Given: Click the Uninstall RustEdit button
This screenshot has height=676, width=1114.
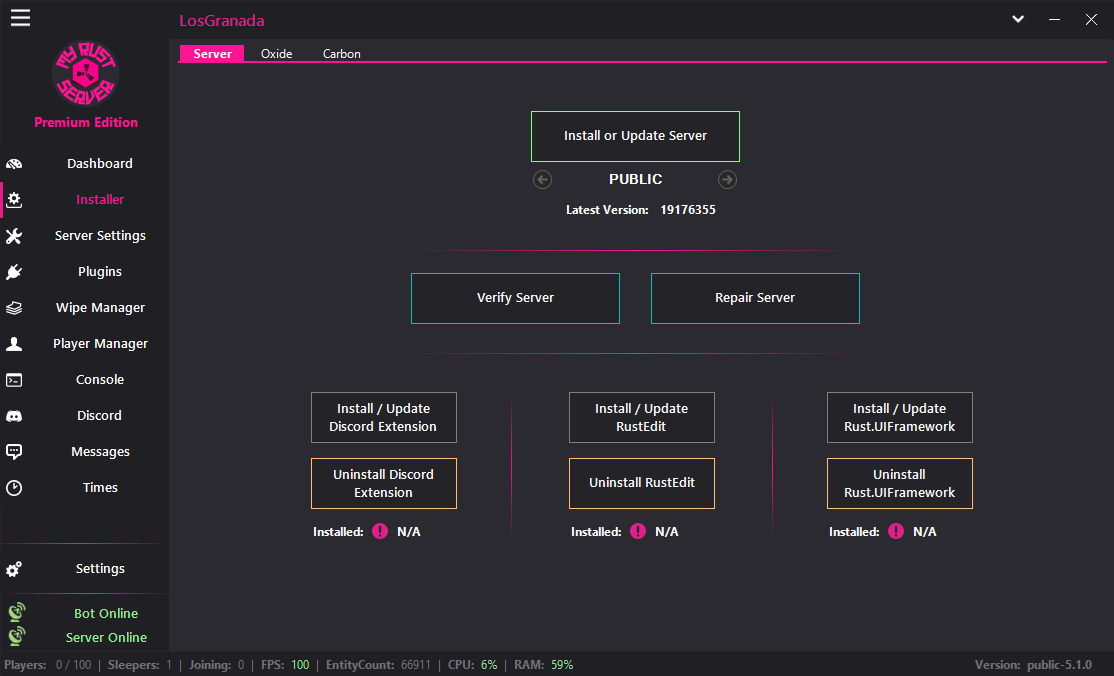Looking at the screenshot, I should 642,483.
